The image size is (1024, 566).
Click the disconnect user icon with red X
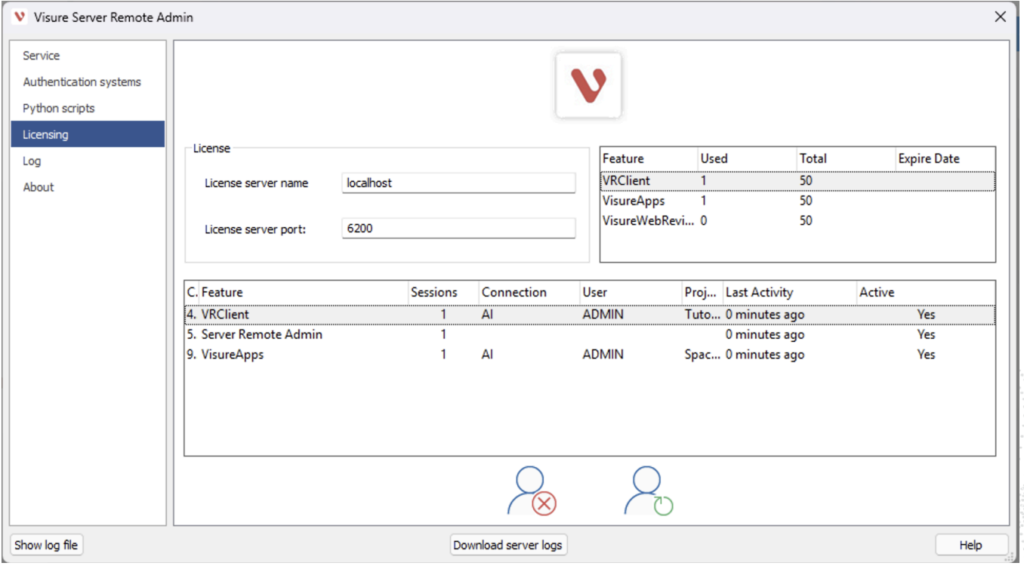coord(532,491)
